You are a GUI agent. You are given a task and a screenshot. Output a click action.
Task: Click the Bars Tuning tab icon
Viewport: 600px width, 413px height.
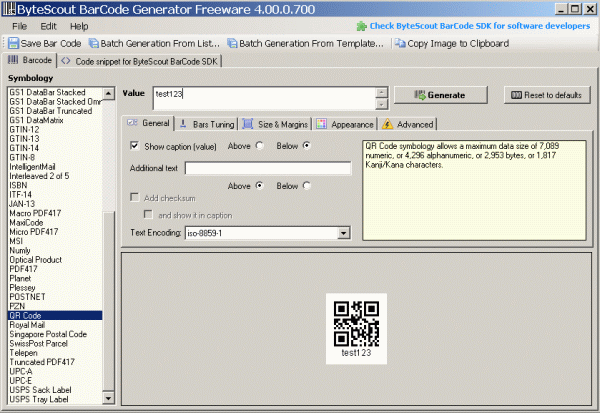pos(183,124)
